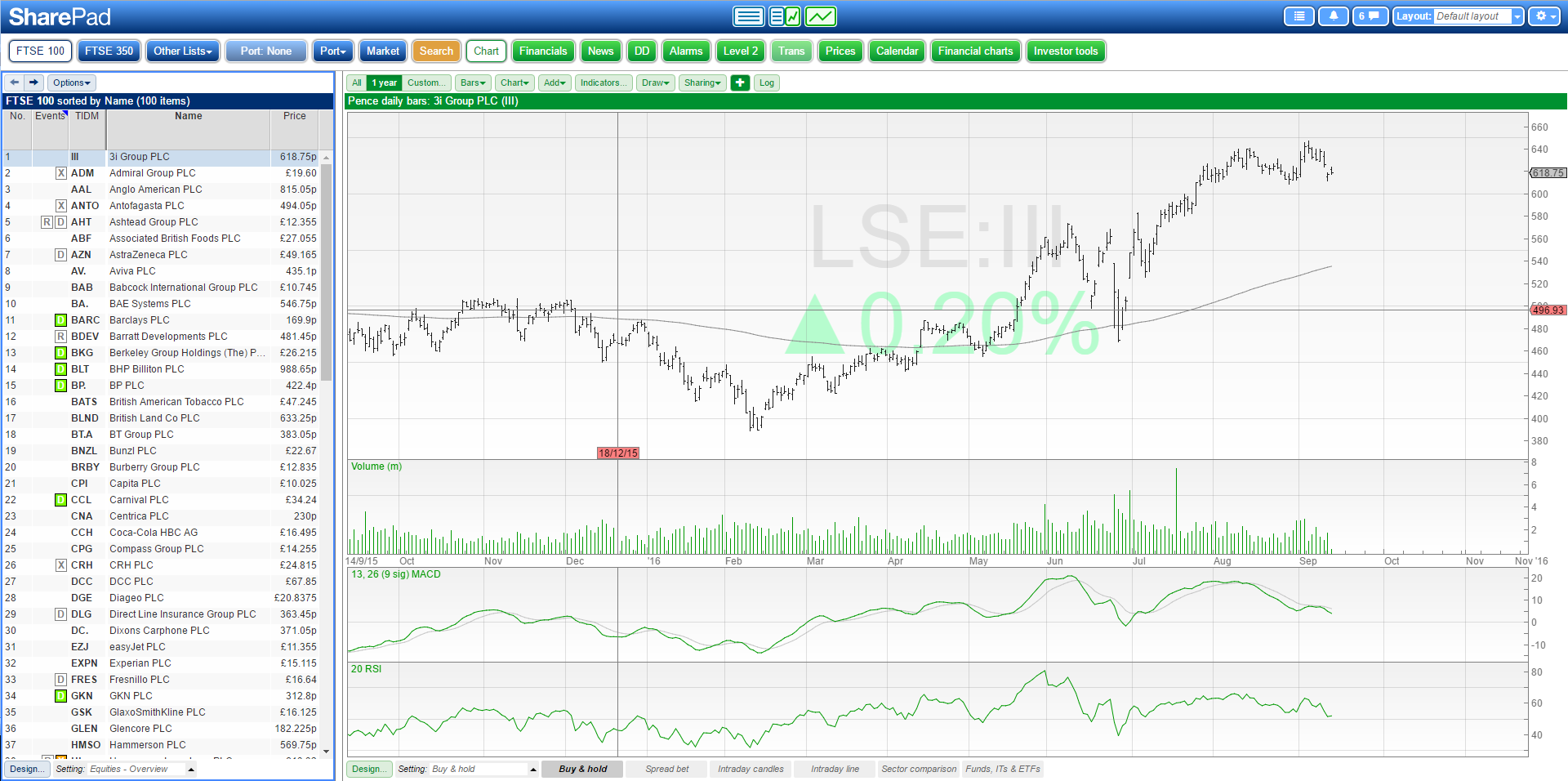Click Design button under the list
The image size is (1568, 781).
pos(28,769)
